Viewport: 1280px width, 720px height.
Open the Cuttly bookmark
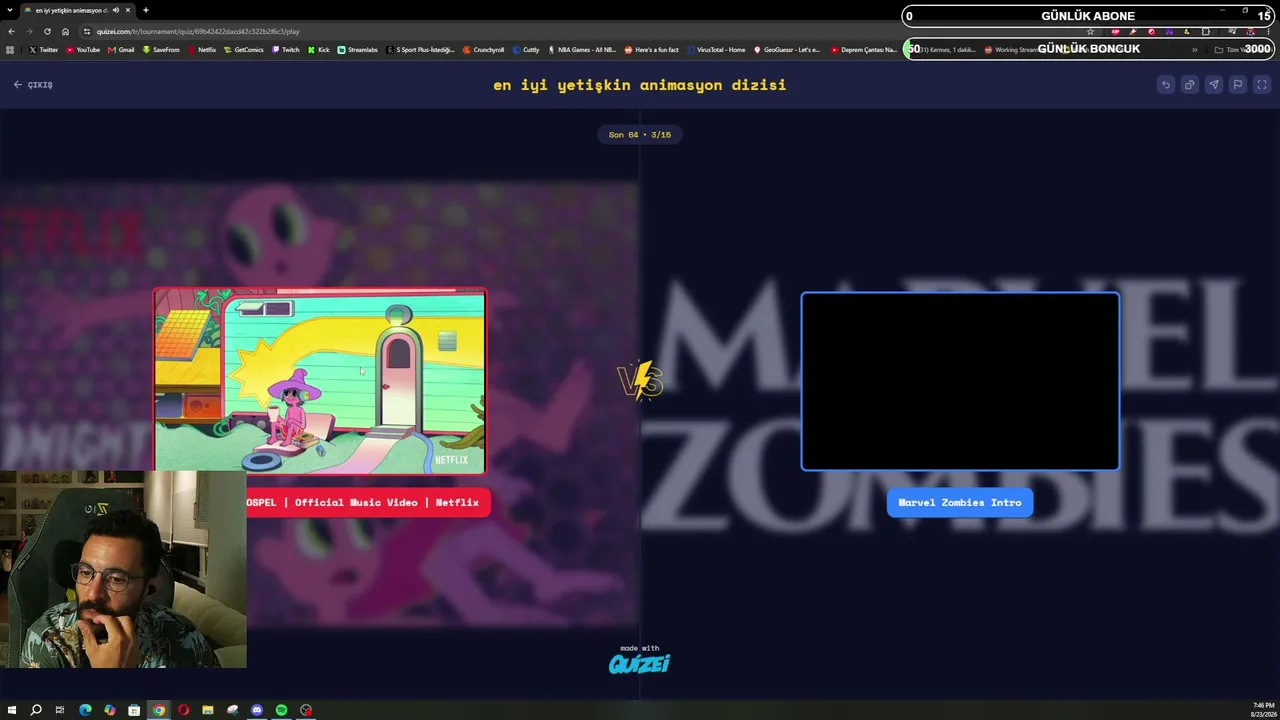tap(527, 50)
